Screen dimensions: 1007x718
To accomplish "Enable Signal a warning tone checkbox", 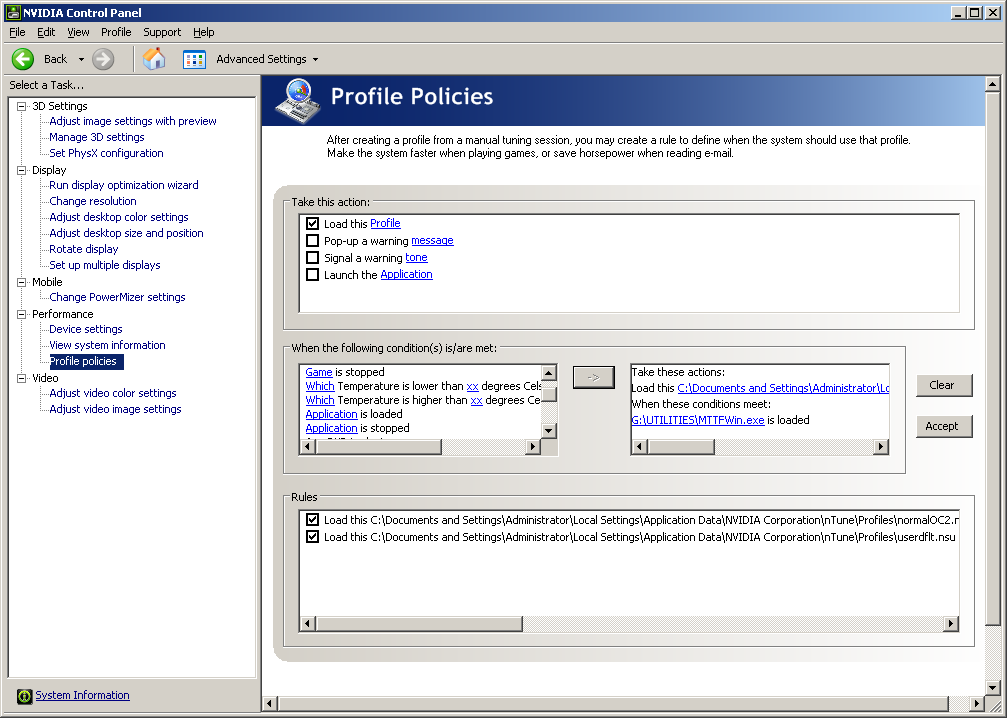I will click(312, 258).
